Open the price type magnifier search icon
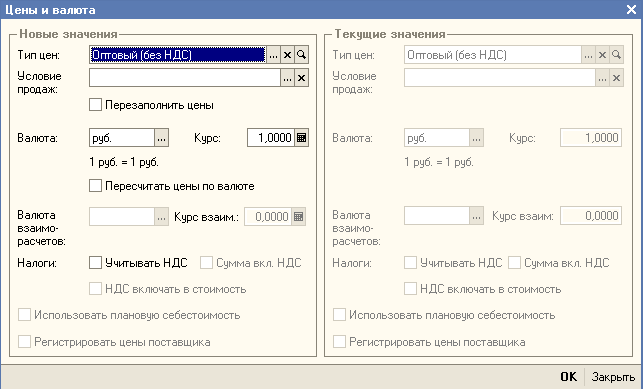 coord(301,55)
